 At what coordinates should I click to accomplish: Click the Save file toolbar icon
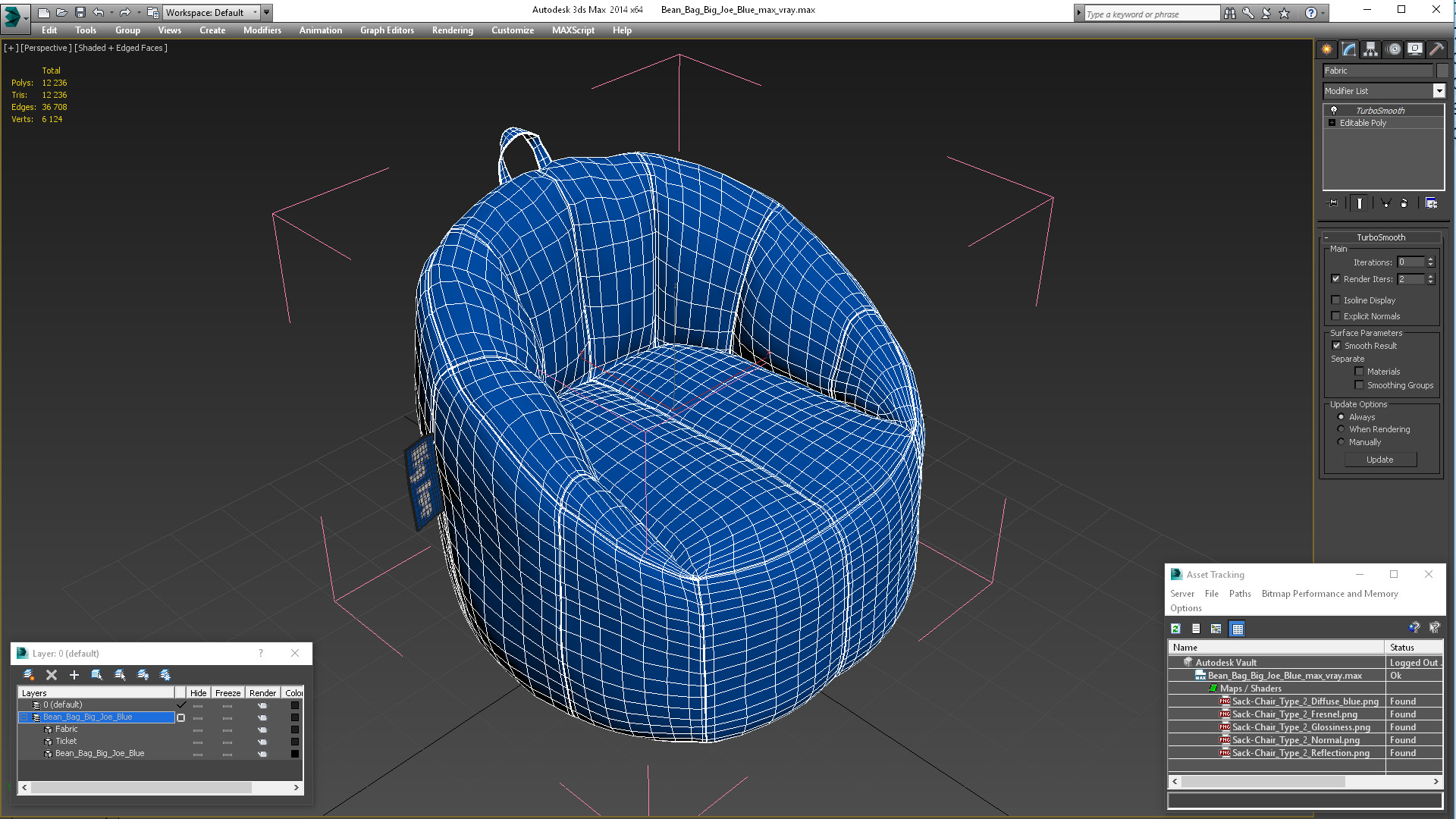(80, 12)
